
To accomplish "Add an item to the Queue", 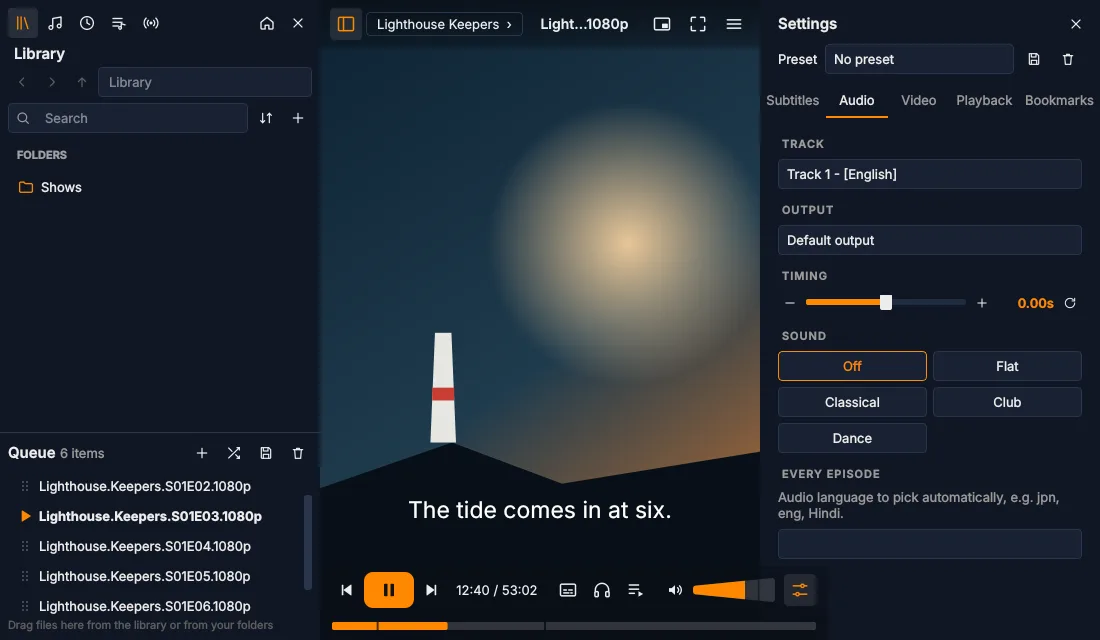I will point(202,453).
